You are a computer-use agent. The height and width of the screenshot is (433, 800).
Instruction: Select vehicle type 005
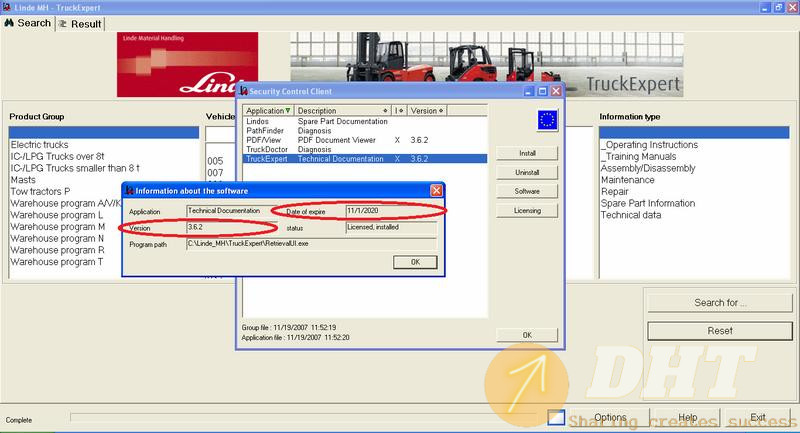(215, 161)
